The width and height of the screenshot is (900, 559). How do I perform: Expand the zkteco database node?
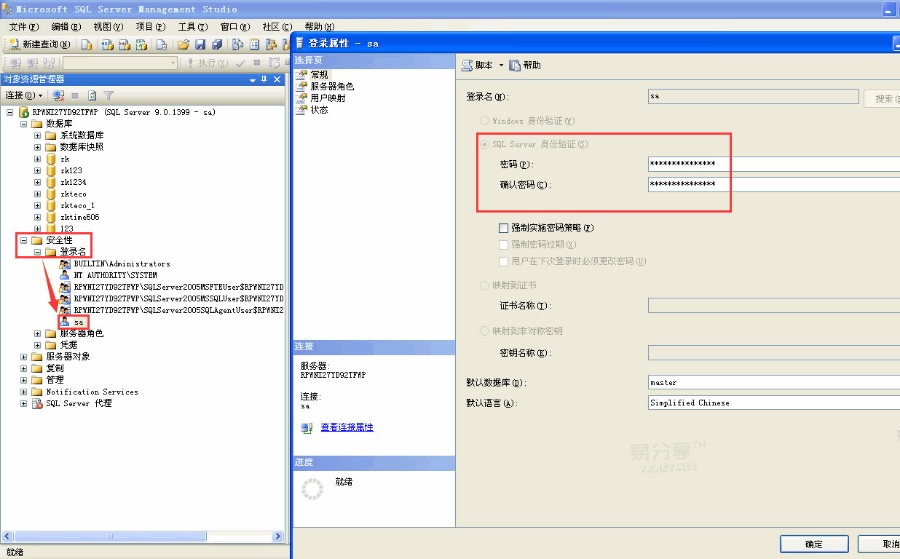[x=37, y=194]
